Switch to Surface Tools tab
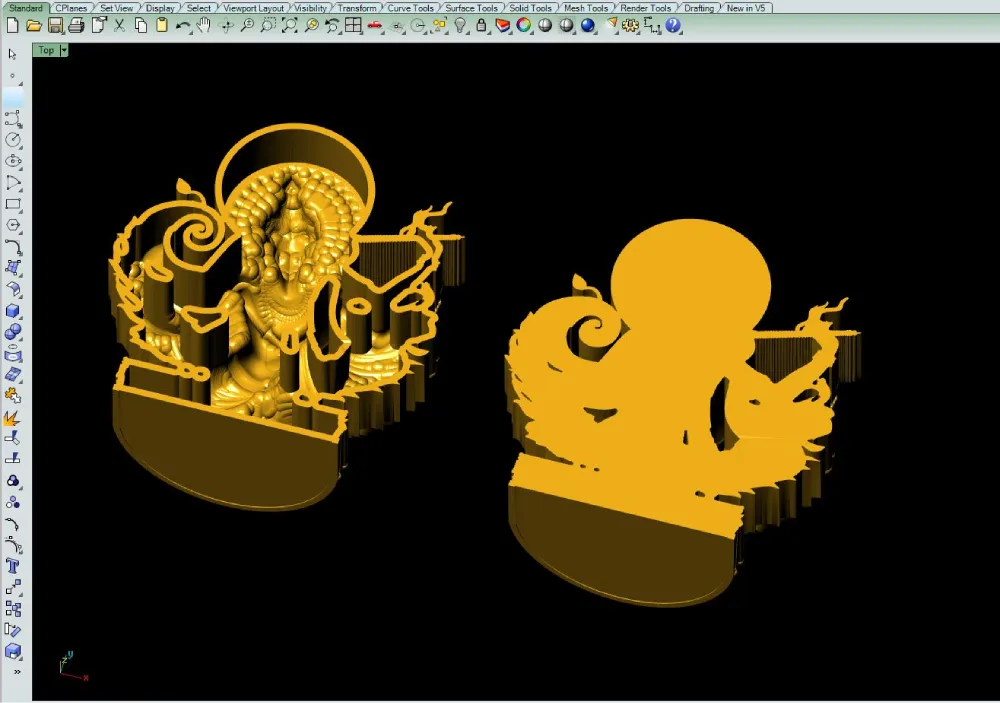 (x=471, y=8)
